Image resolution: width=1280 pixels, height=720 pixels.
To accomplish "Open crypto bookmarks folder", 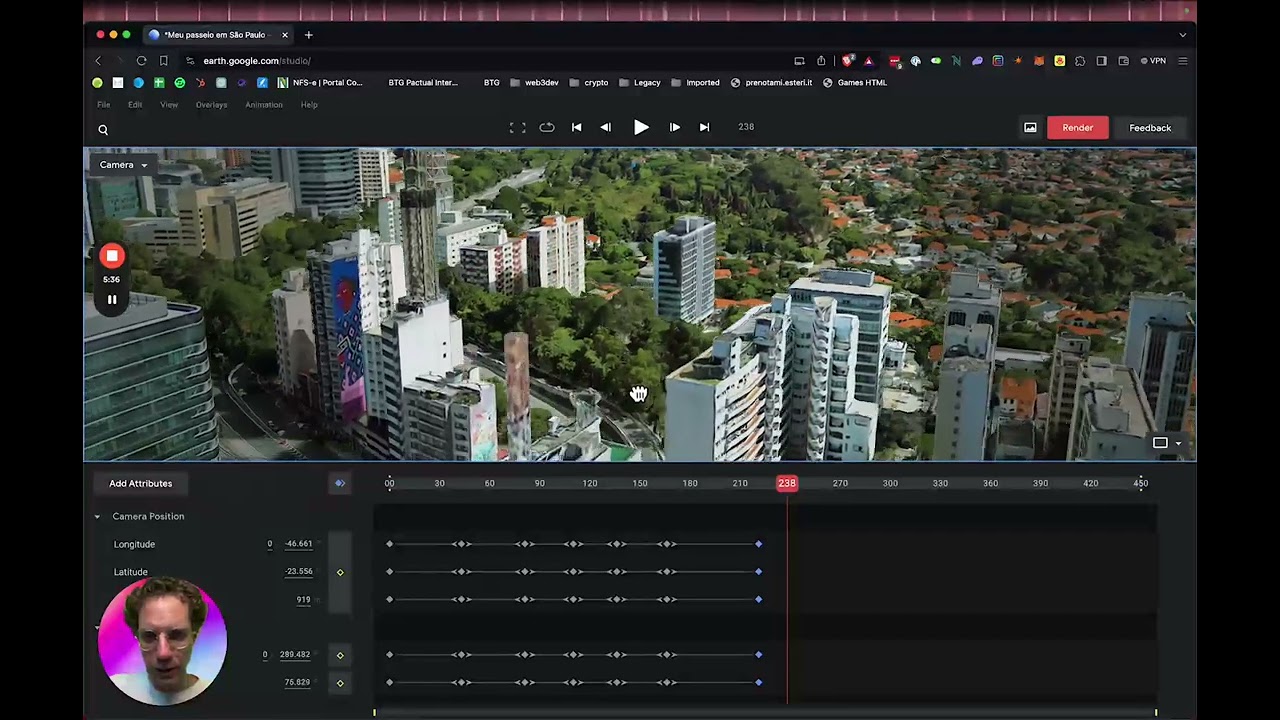I will coord(589,83).
